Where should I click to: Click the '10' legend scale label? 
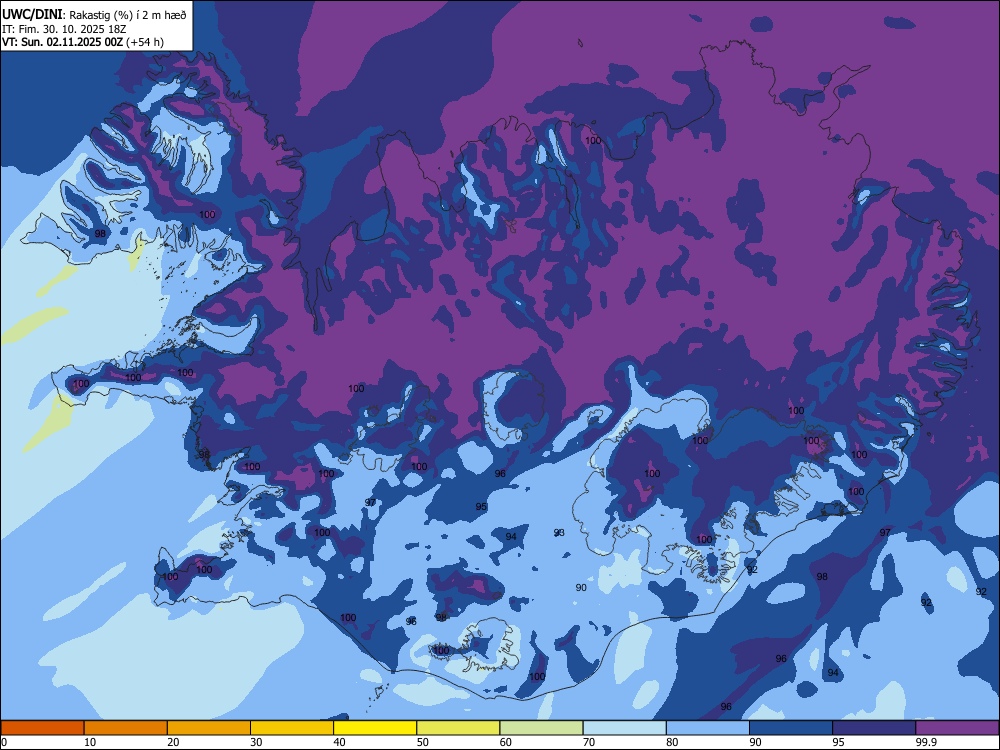pyautogui.click(x=90, y=742)
